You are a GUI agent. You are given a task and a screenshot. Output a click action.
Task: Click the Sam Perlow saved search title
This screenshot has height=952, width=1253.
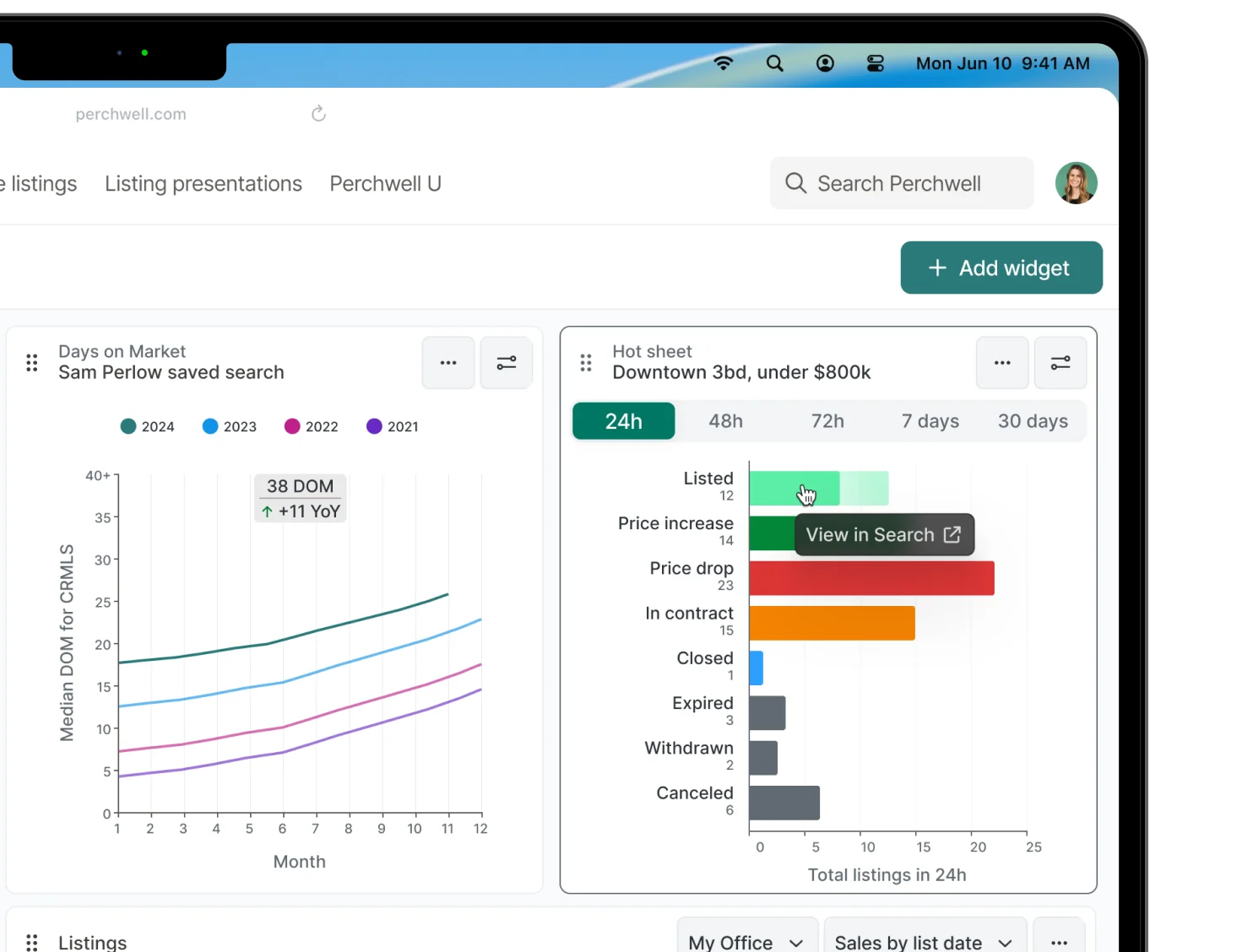(x=171, y=372)
